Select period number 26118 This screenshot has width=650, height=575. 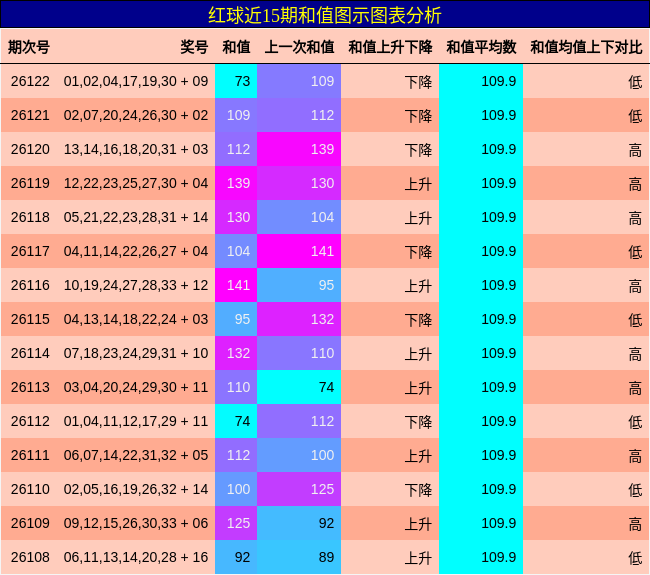[x=30, y=217]
